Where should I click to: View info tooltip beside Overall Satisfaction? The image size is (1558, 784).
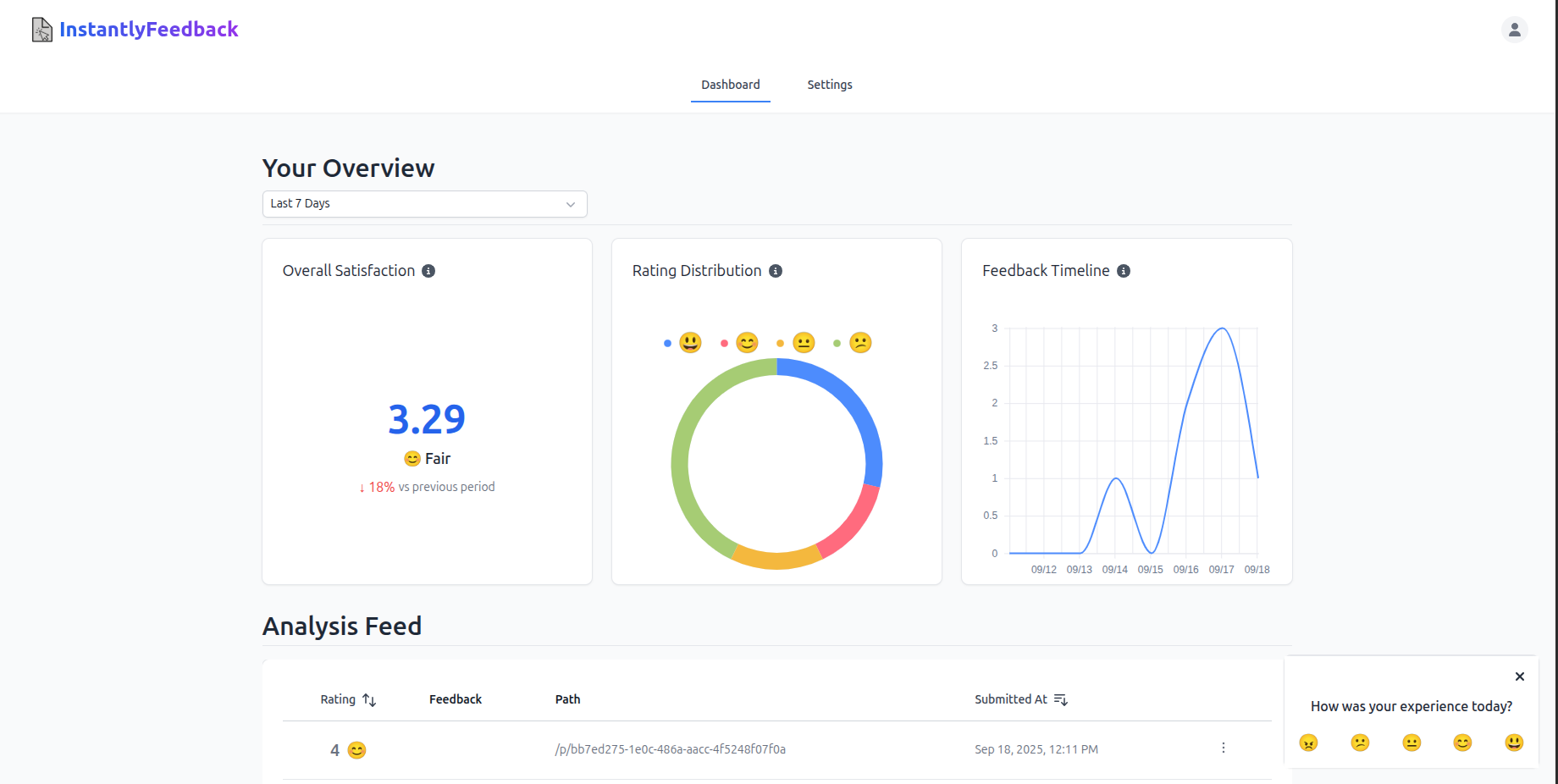428,271
